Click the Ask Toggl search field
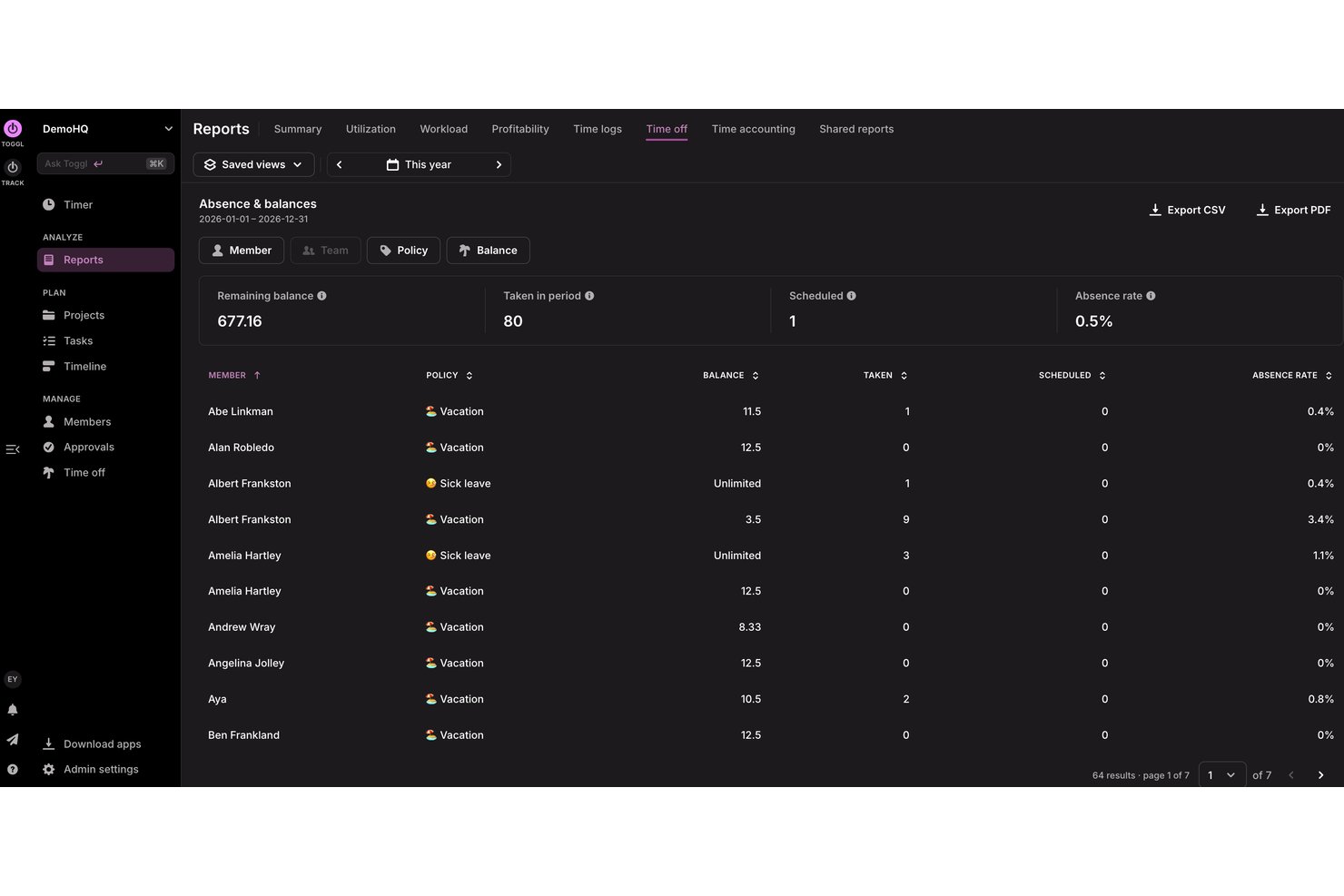 106,163
